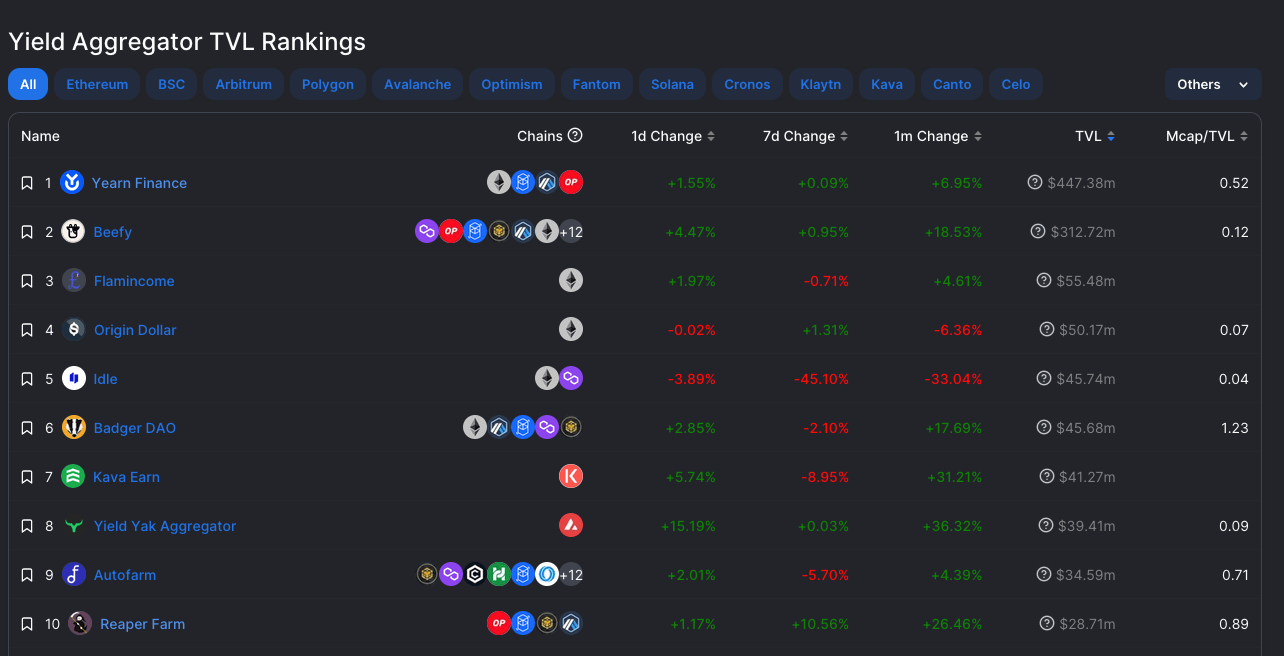
Task: Expand the +12 chains badge in Beefy row
Action: pyautogui.click(x=571, y=231)
